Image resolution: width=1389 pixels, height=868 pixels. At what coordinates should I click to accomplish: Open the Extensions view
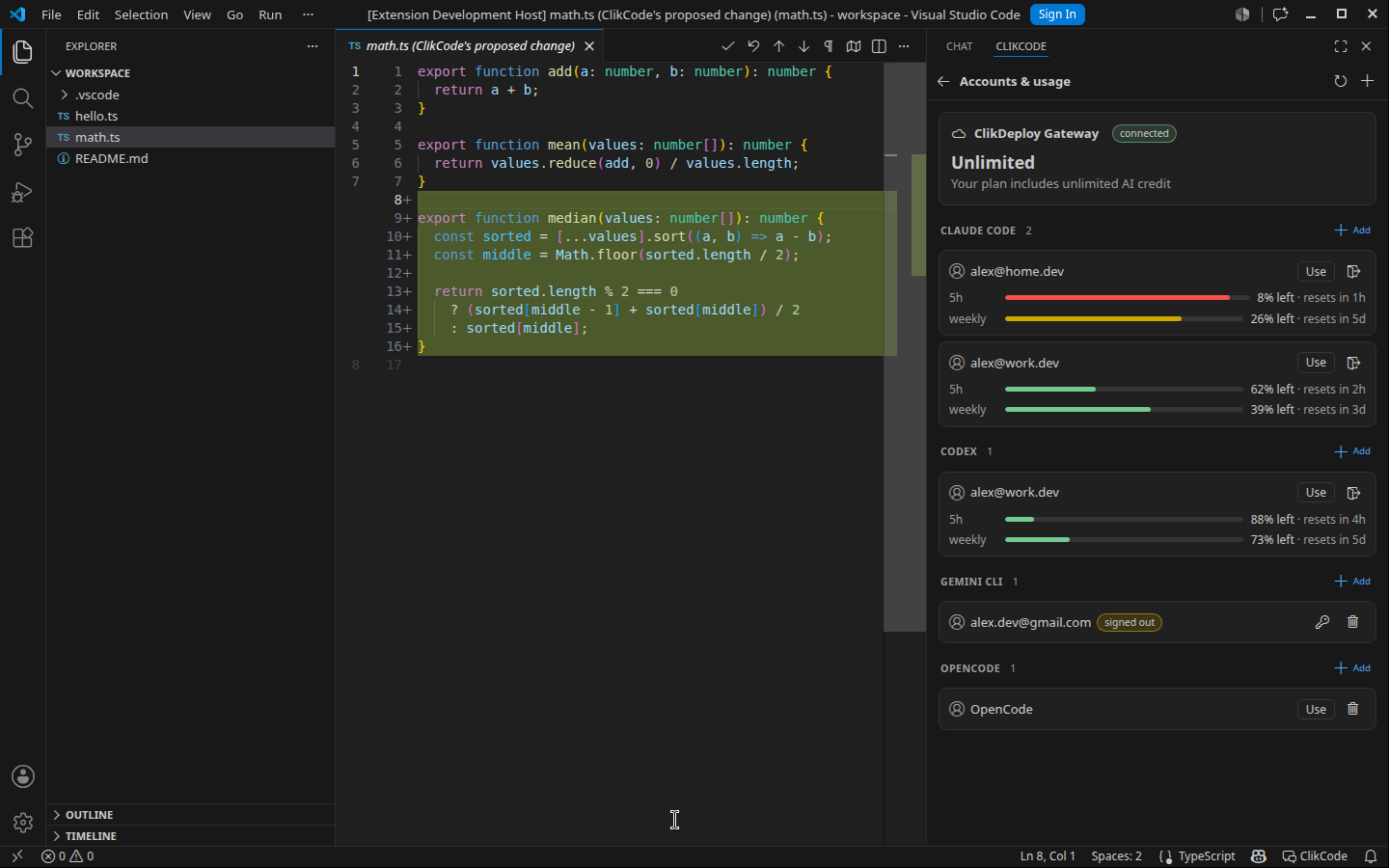(22, 238)
